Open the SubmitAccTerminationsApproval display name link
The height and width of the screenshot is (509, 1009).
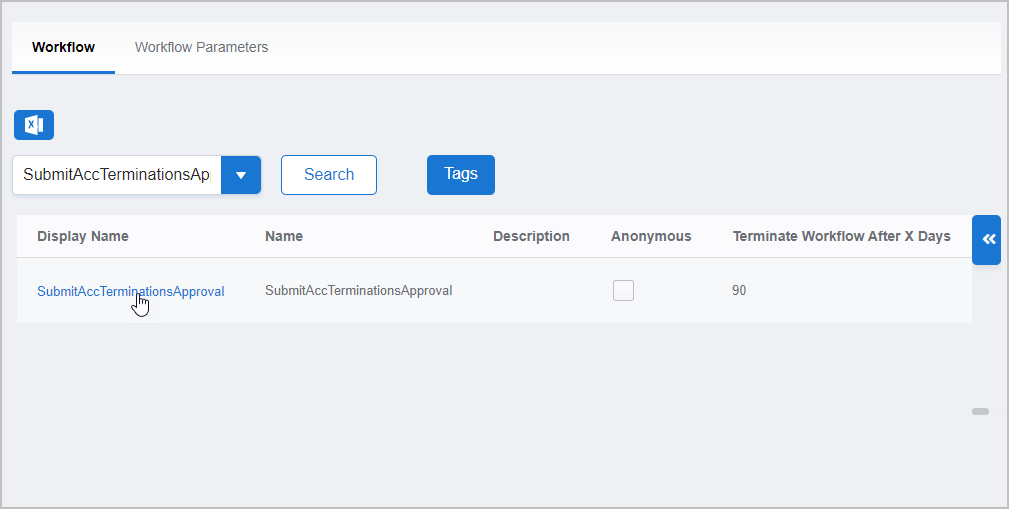click(x=130, y=292)
